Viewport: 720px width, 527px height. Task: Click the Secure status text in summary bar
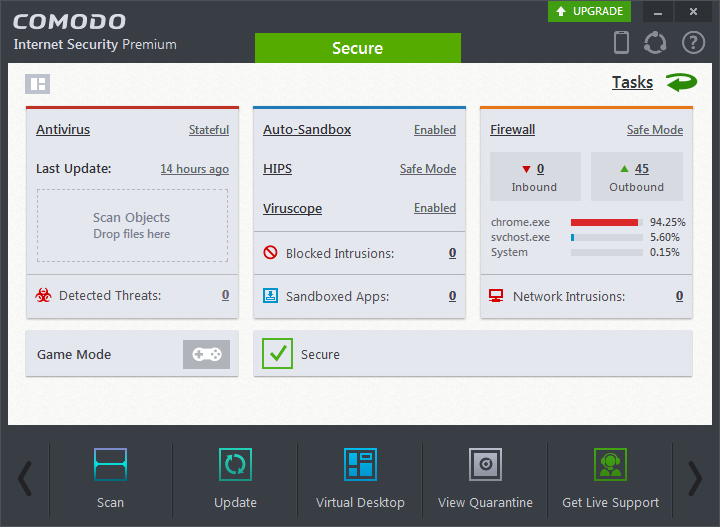click(320, 354)
